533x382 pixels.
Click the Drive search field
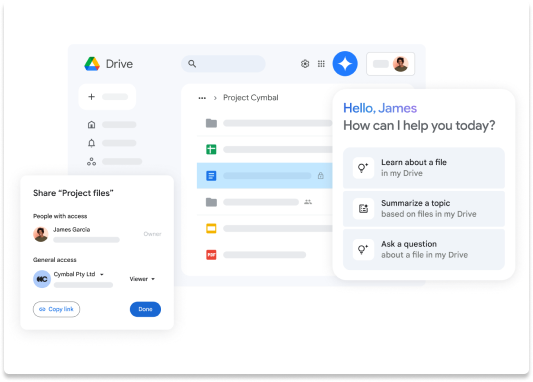(x=223, y=64)
